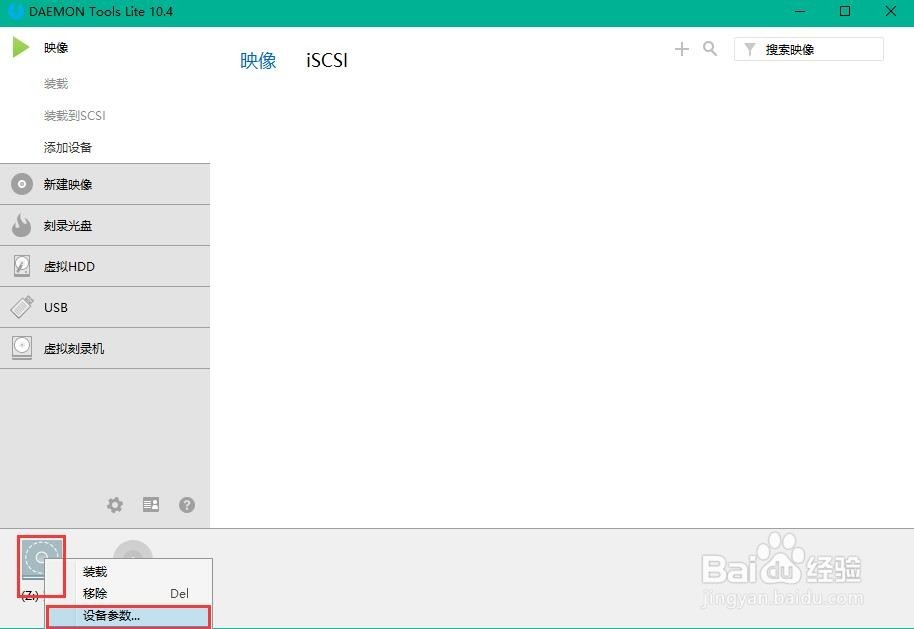The width and height of the screenshot is (914, 629).
Task: Close the DAEMON Tools window
Action: pyautogui.click(x=891, y=11)
